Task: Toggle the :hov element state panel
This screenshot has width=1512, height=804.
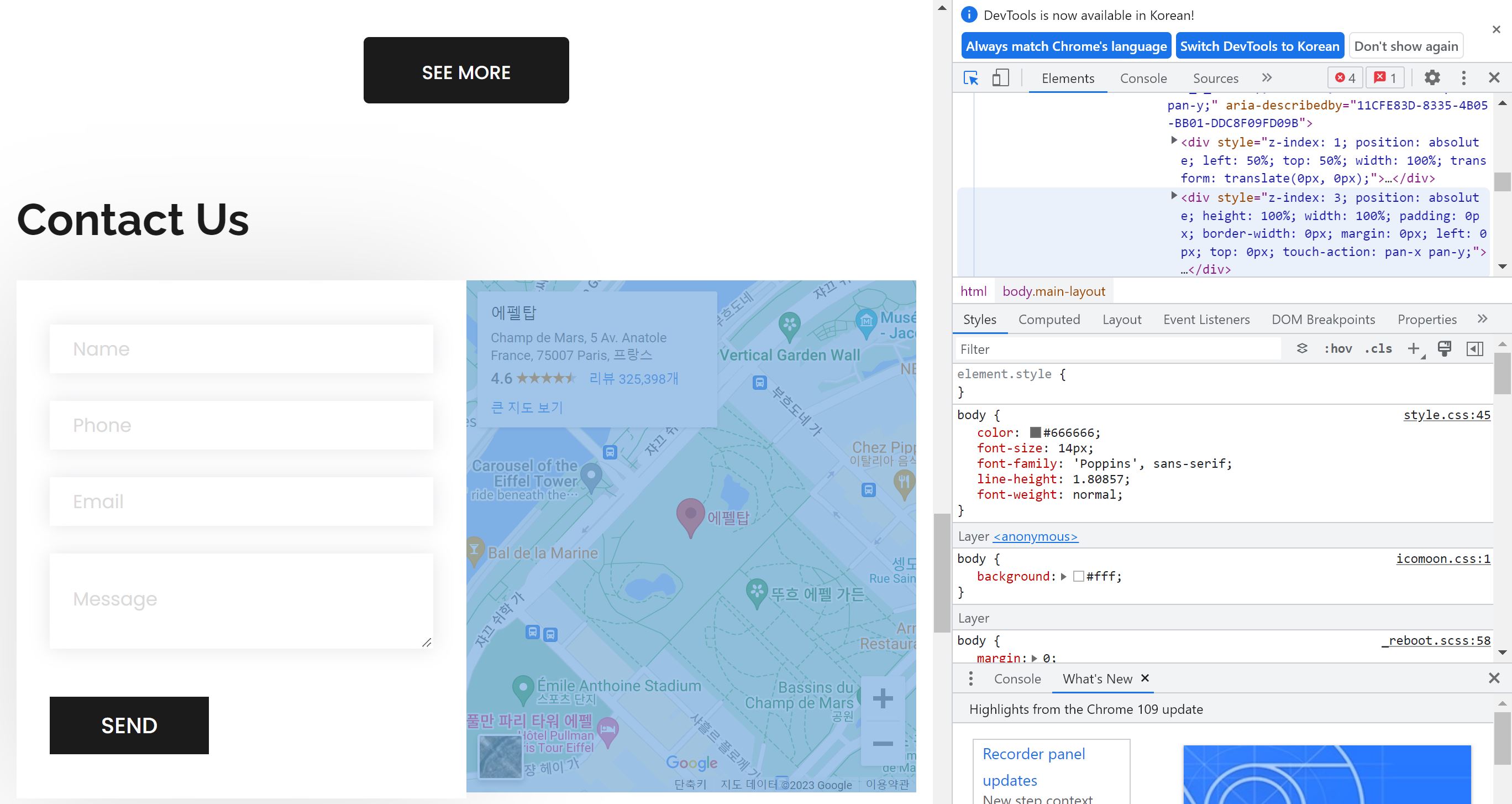Action: point(1338,349)
